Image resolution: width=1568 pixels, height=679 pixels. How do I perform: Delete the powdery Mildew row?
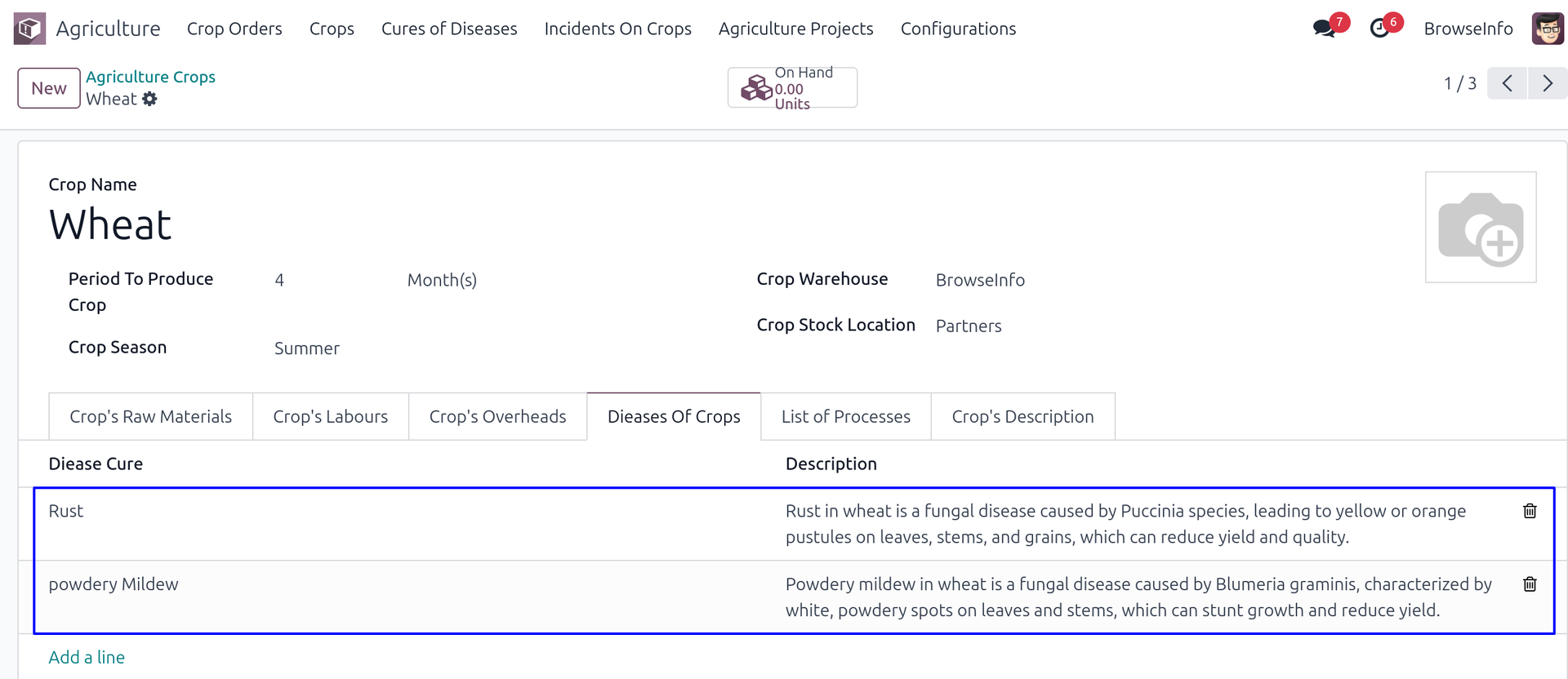[1530, 584]
